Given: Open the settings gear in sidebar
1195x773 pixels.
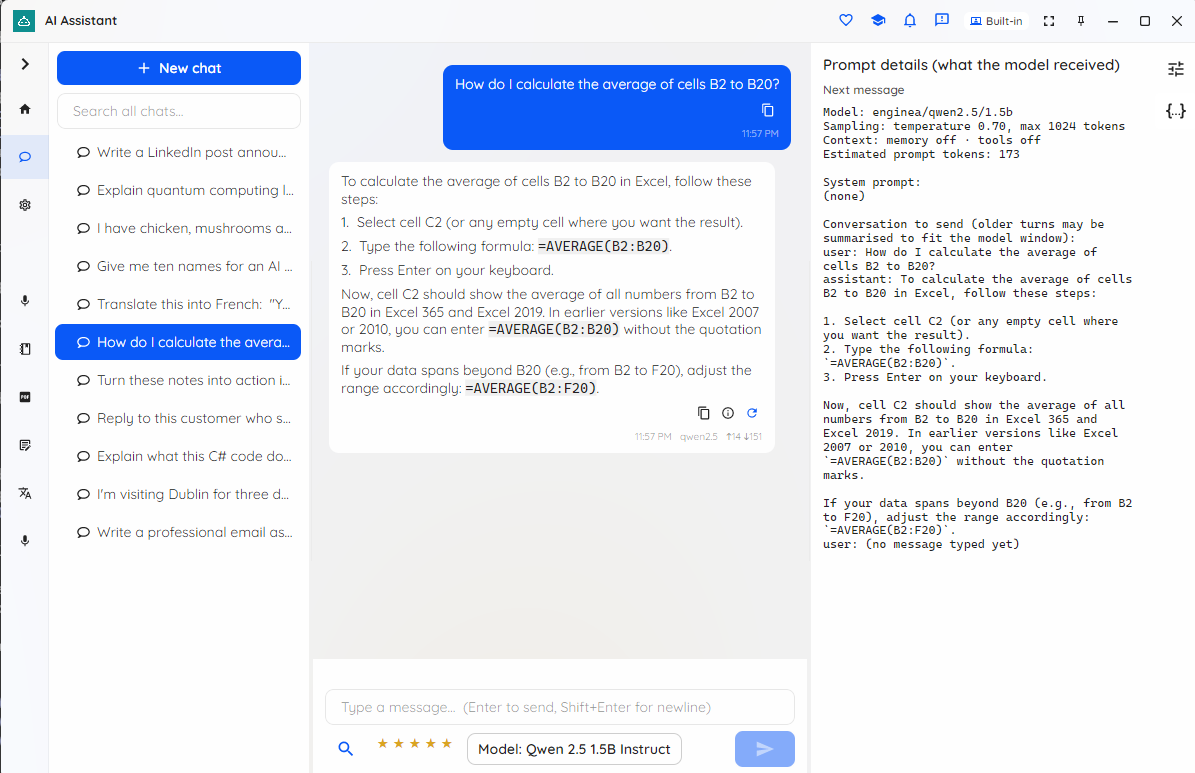Looking at the screenshot, I should coord(25,205).
